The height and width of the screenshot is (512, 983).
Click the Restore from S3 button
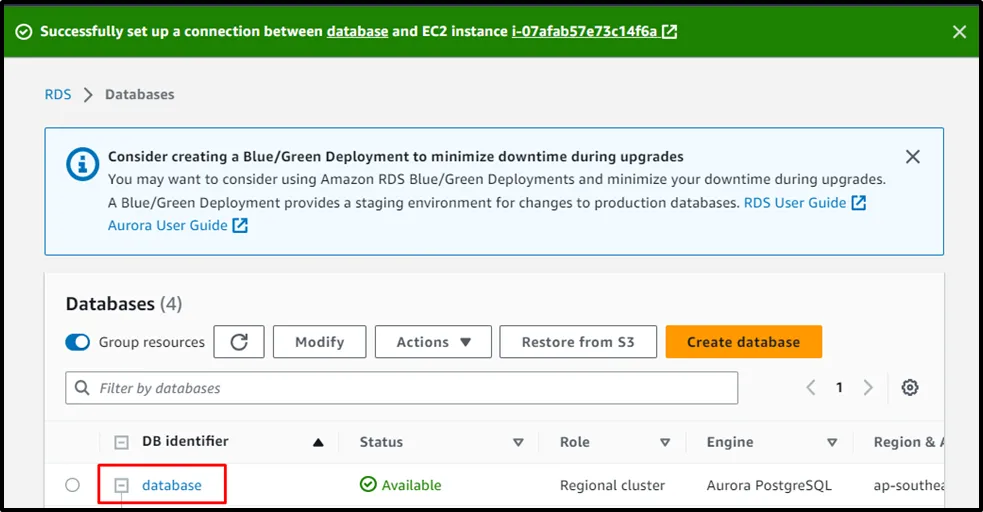point(578,342)
